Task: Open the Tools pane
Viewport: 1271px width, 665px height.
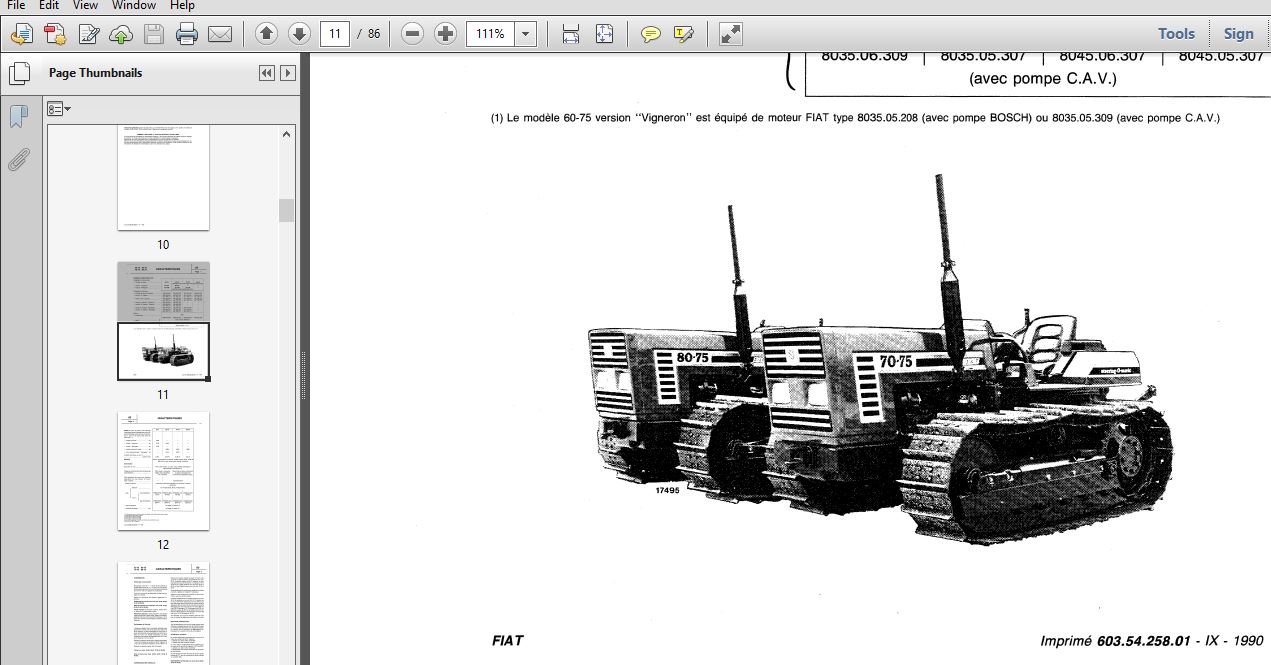Action: click(x=1176, y=34)
